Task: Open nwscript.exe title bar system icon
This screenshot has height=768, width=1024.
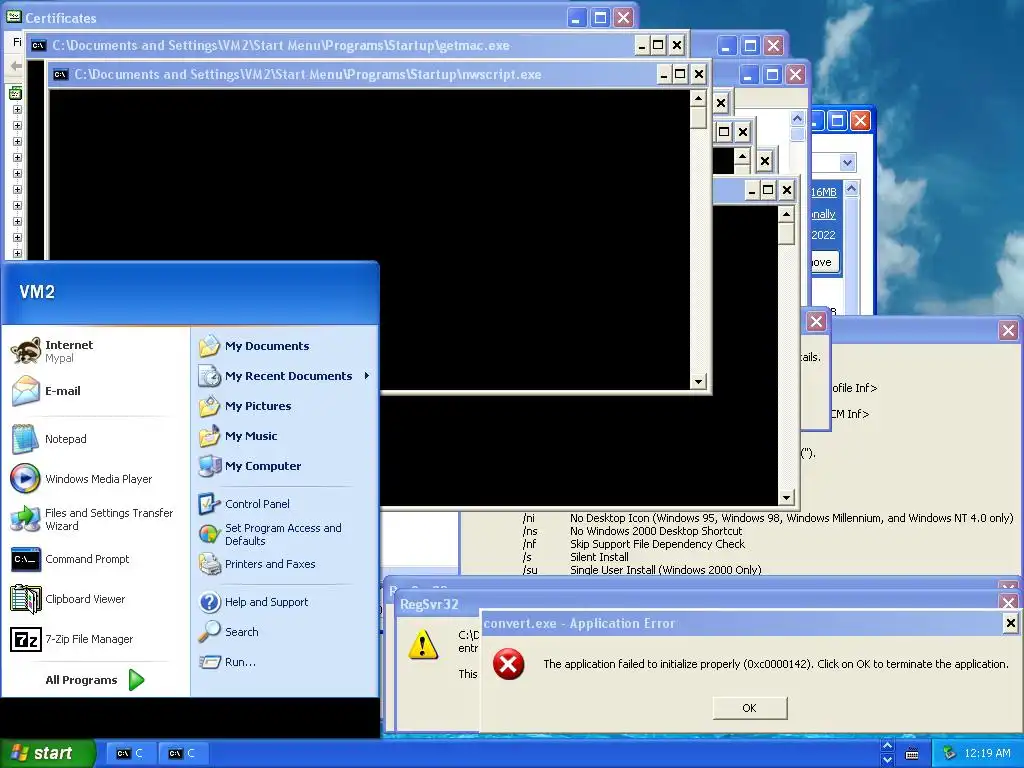Action: coord(61,74)
